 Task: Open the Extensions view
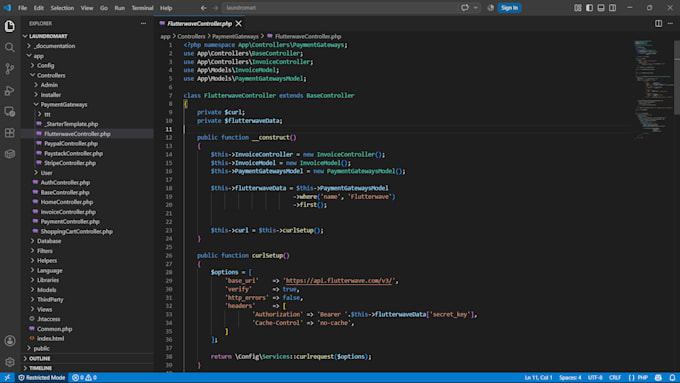point(10,133)
